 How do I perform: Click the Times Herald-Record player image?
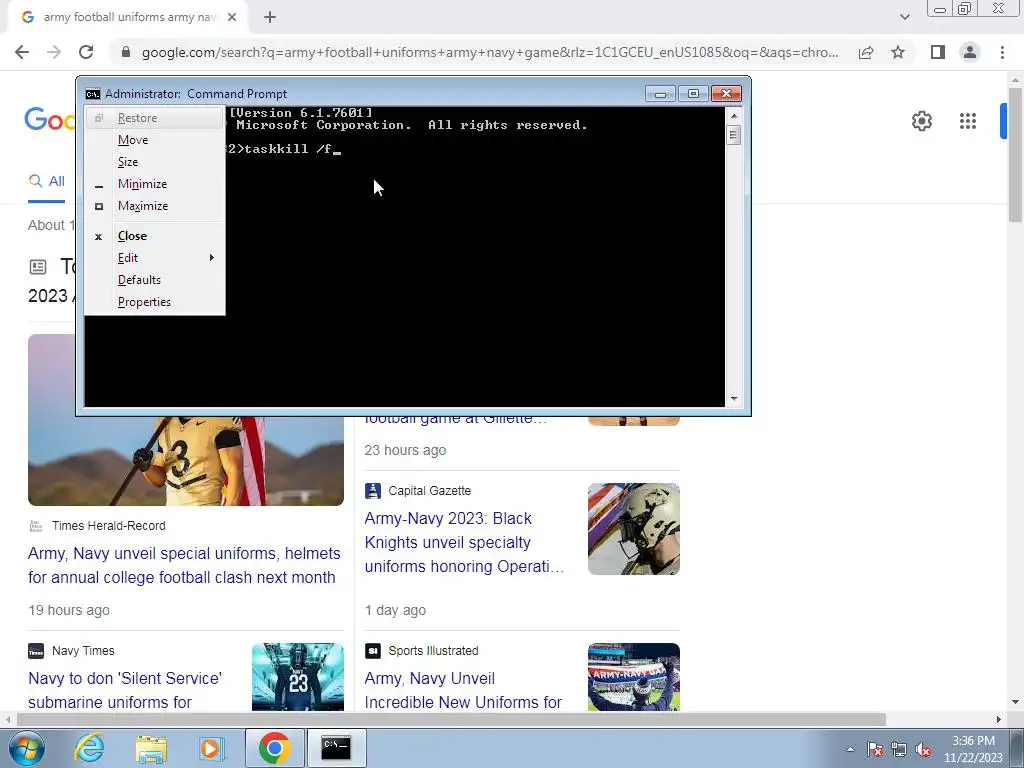coord(185,461)
